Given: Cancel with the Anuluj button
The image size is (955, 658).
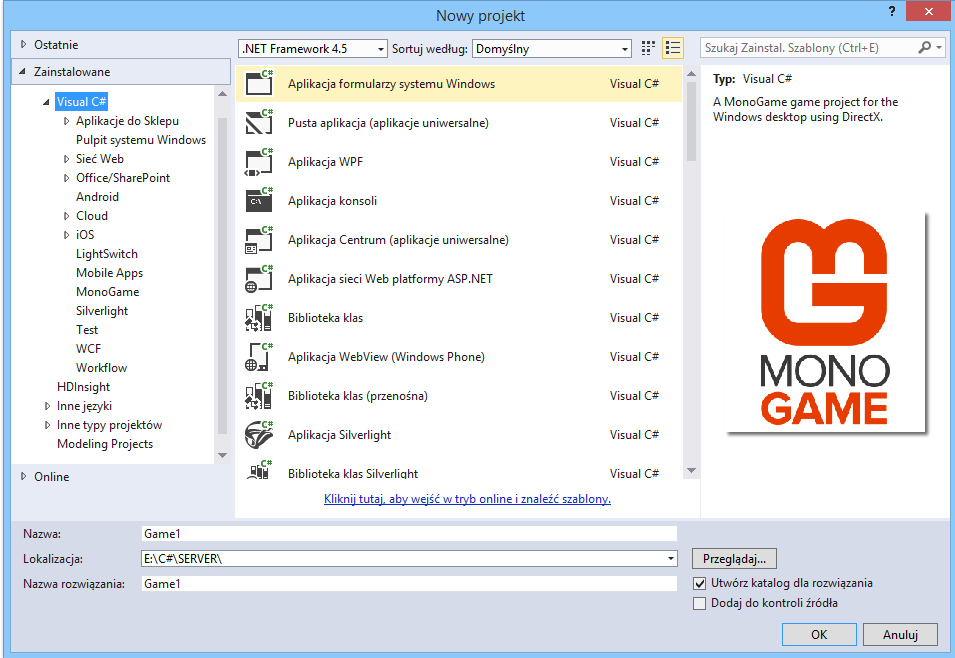Looking at the screenshot, I should point(900,634).
